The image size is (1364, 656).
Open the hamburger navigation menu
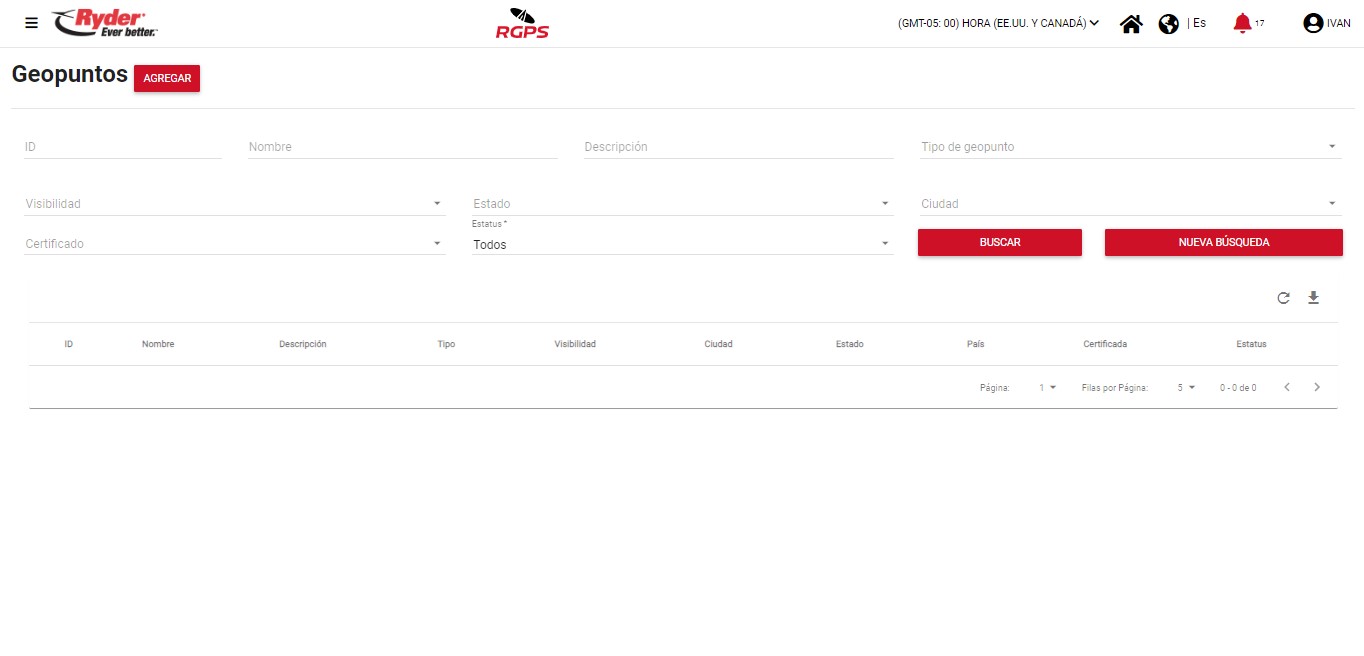pos(31,23)
